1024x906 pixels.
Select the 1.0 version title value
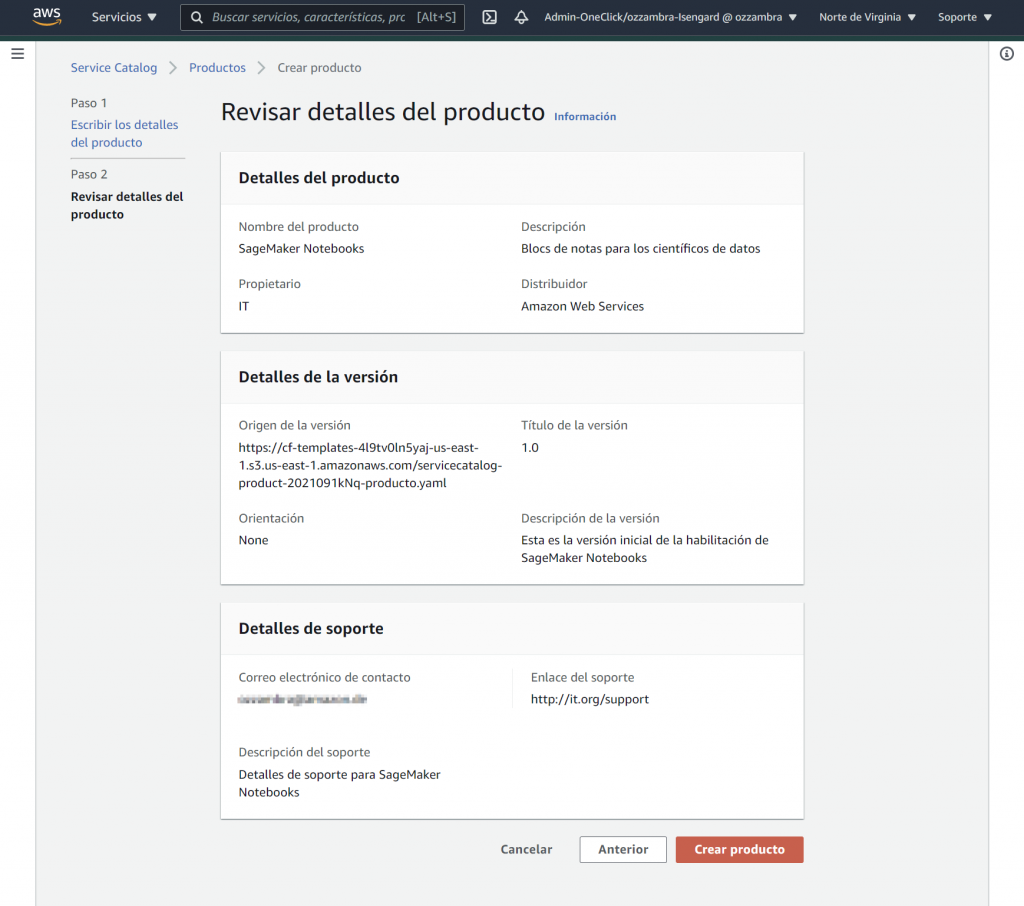click(530, 447)
